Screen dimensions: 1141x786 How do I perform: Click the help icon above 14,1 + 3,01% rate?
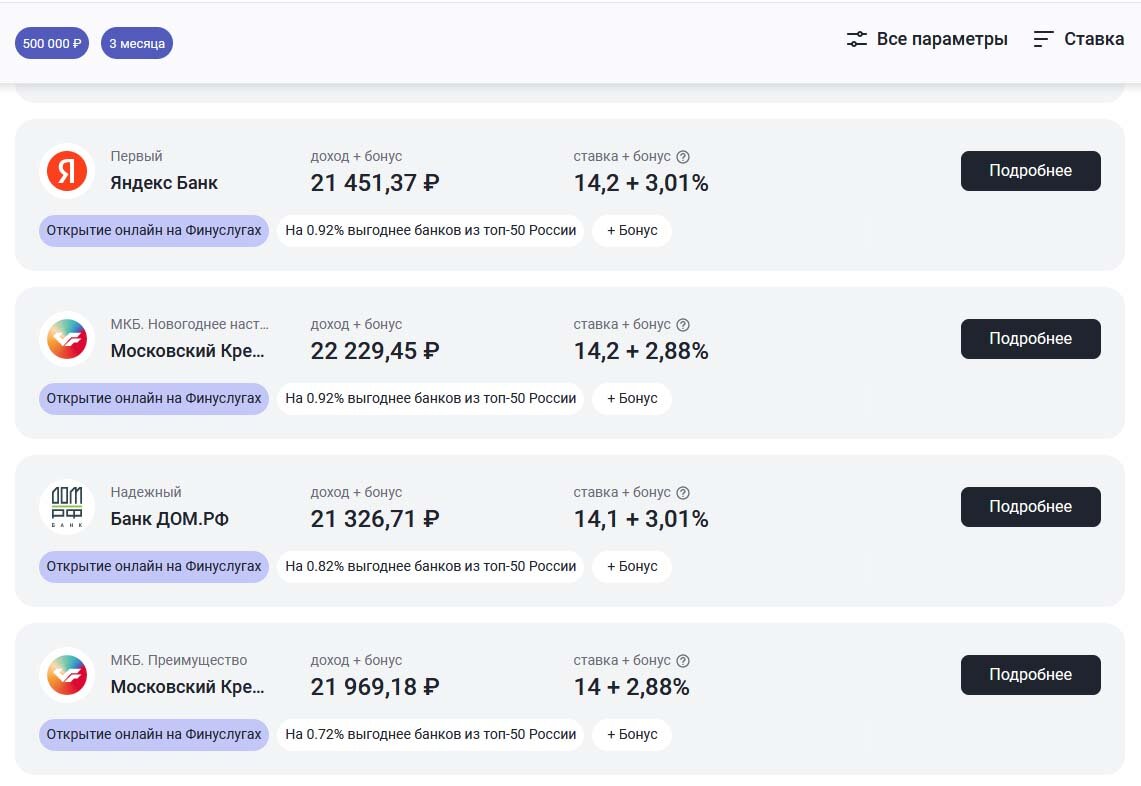pos(683,493)
